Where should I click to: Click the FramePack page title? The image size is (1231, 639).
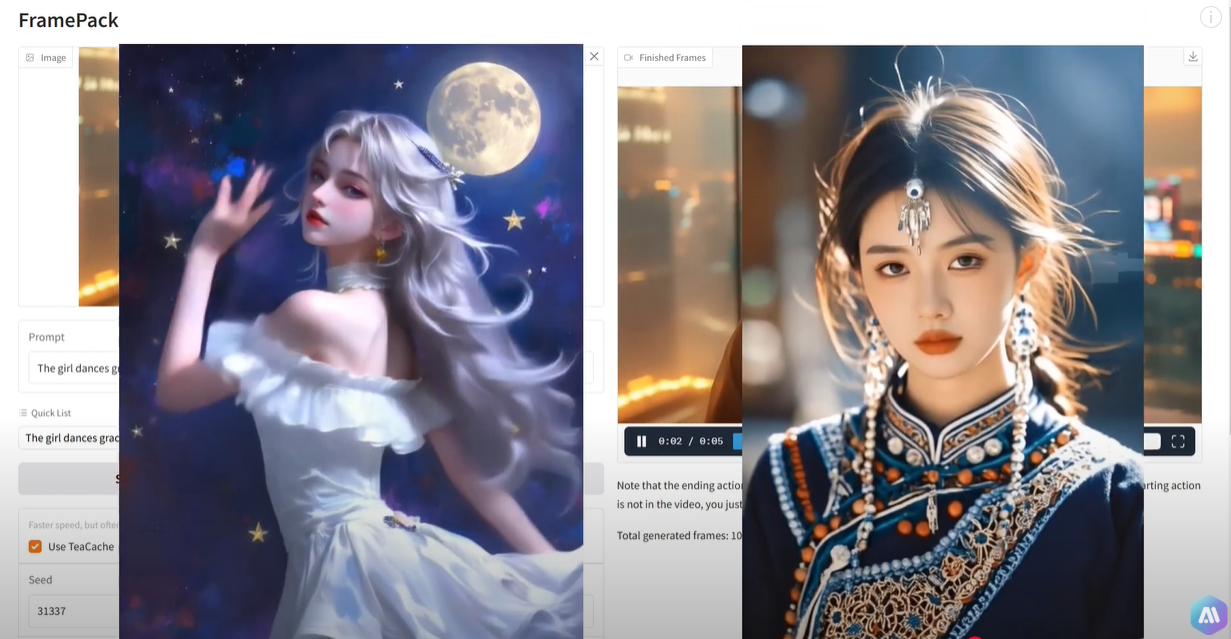(x=68, y=19)
